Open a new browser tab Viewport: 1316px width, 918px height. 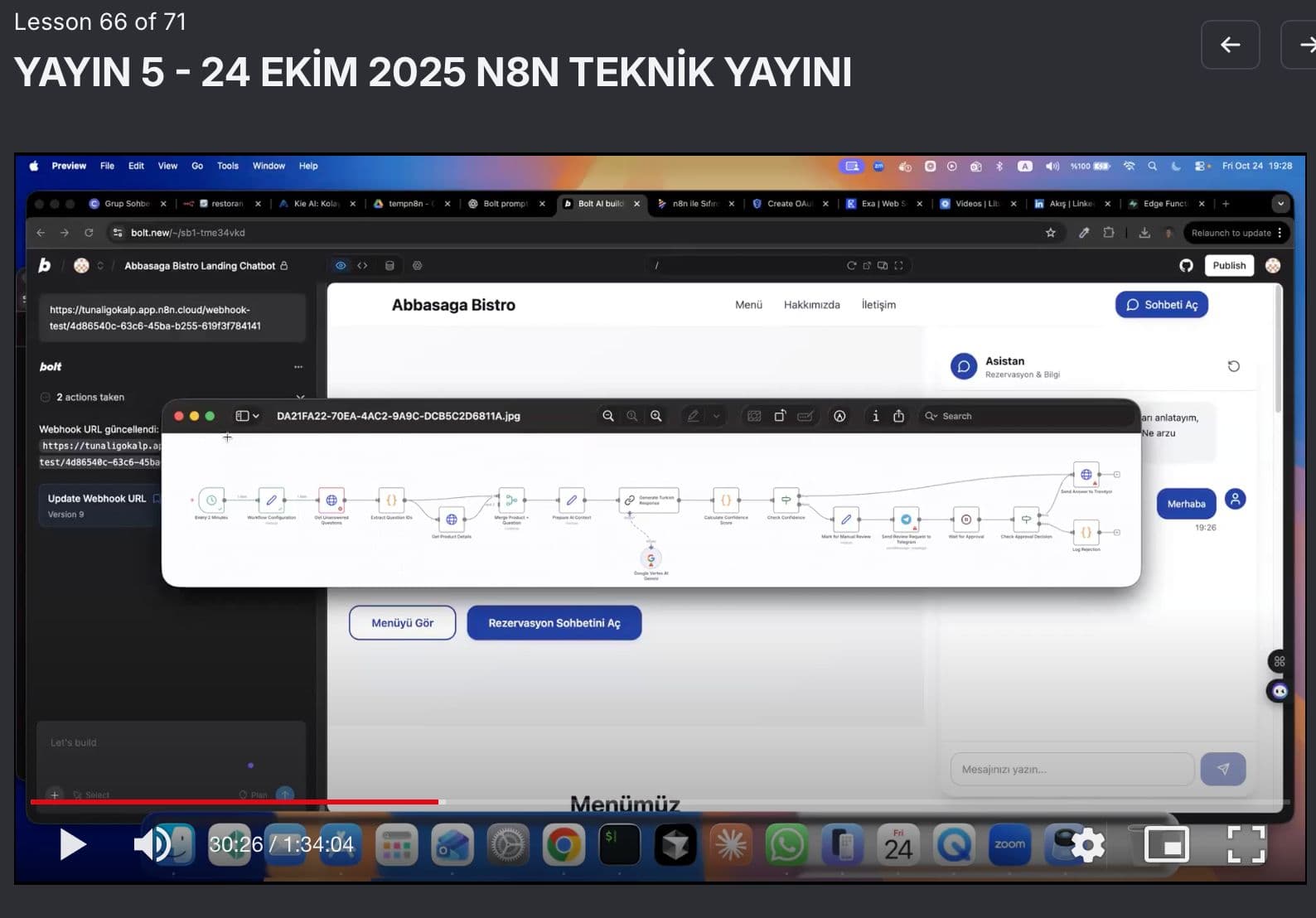pos(1226,204)
